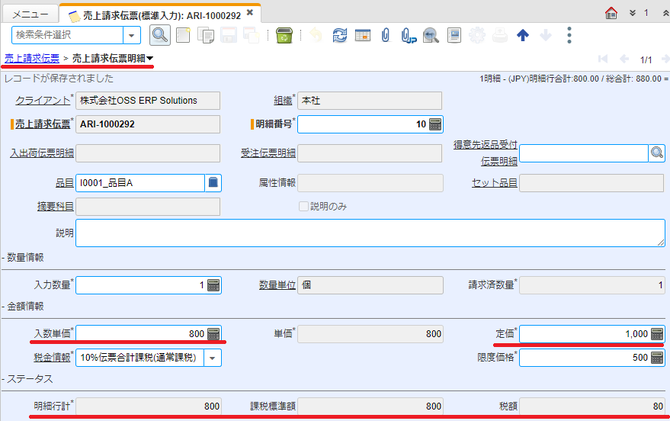This screenshot has height=421, width=670.
Task: Open 売上請求伝票明細 breadcrumb tab dropdown
Action: (x=150, y=59)
